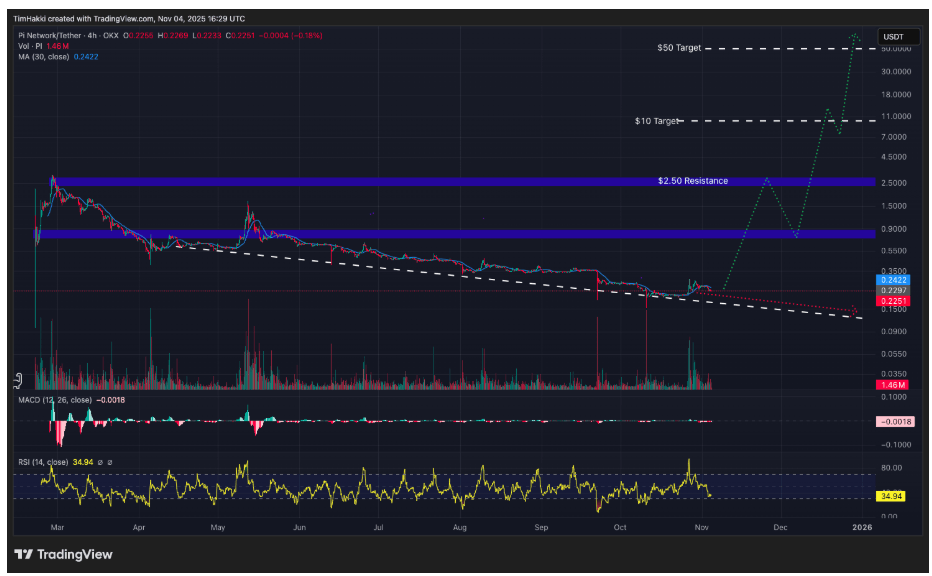Click the Jul date label on time axis
Viewport: 932px width, 576px height.
(x=378, y=527)
